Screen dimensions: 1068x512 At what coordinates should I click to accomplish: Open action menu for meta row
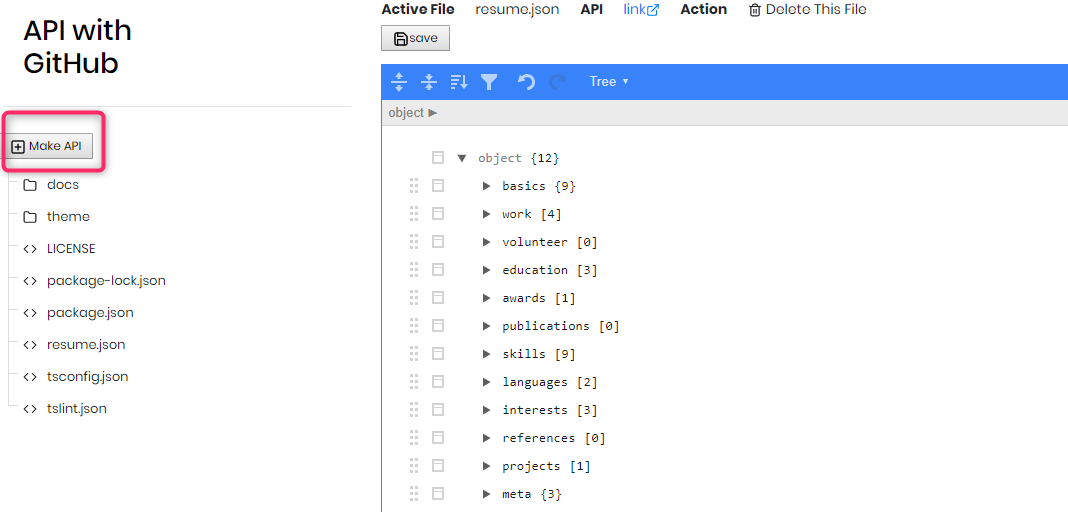(x=438, y=494)
